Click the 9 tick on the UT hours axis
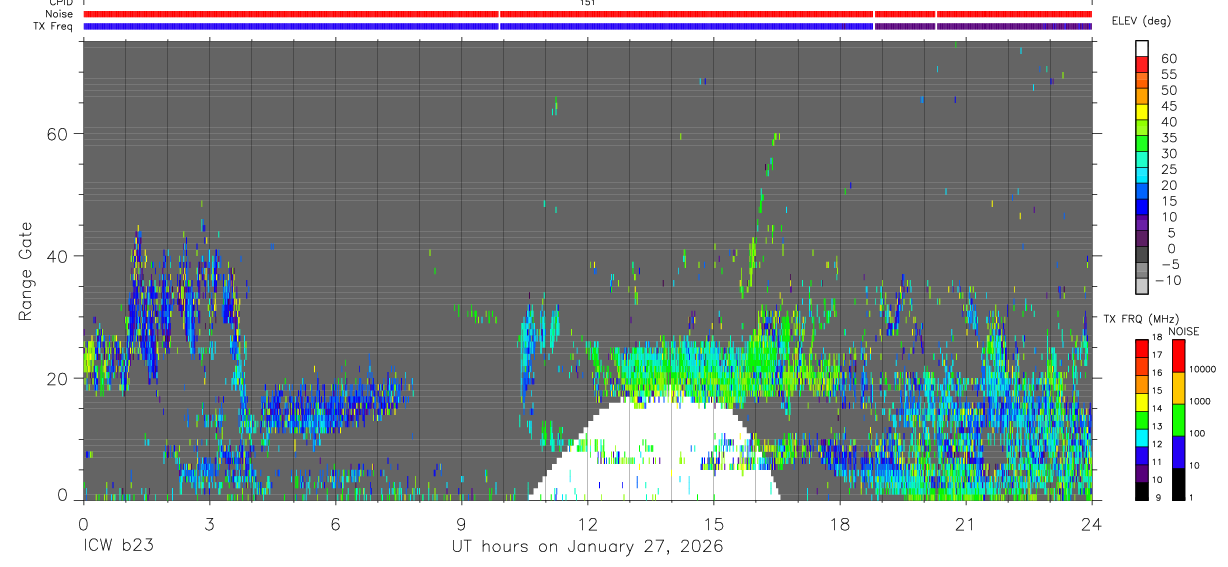This screenshot has width=1228, height=567. 461,523
